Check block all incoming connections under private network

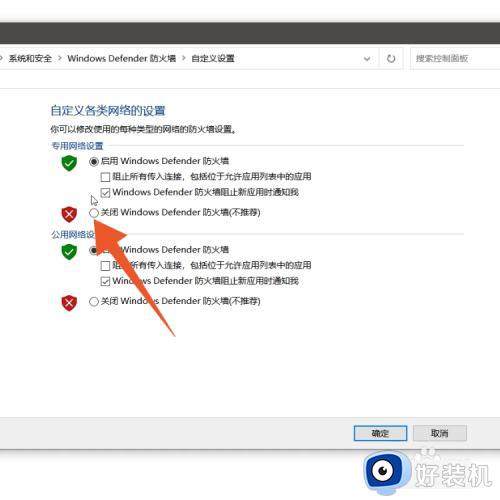pyautogui.click(x=105, y=177)
